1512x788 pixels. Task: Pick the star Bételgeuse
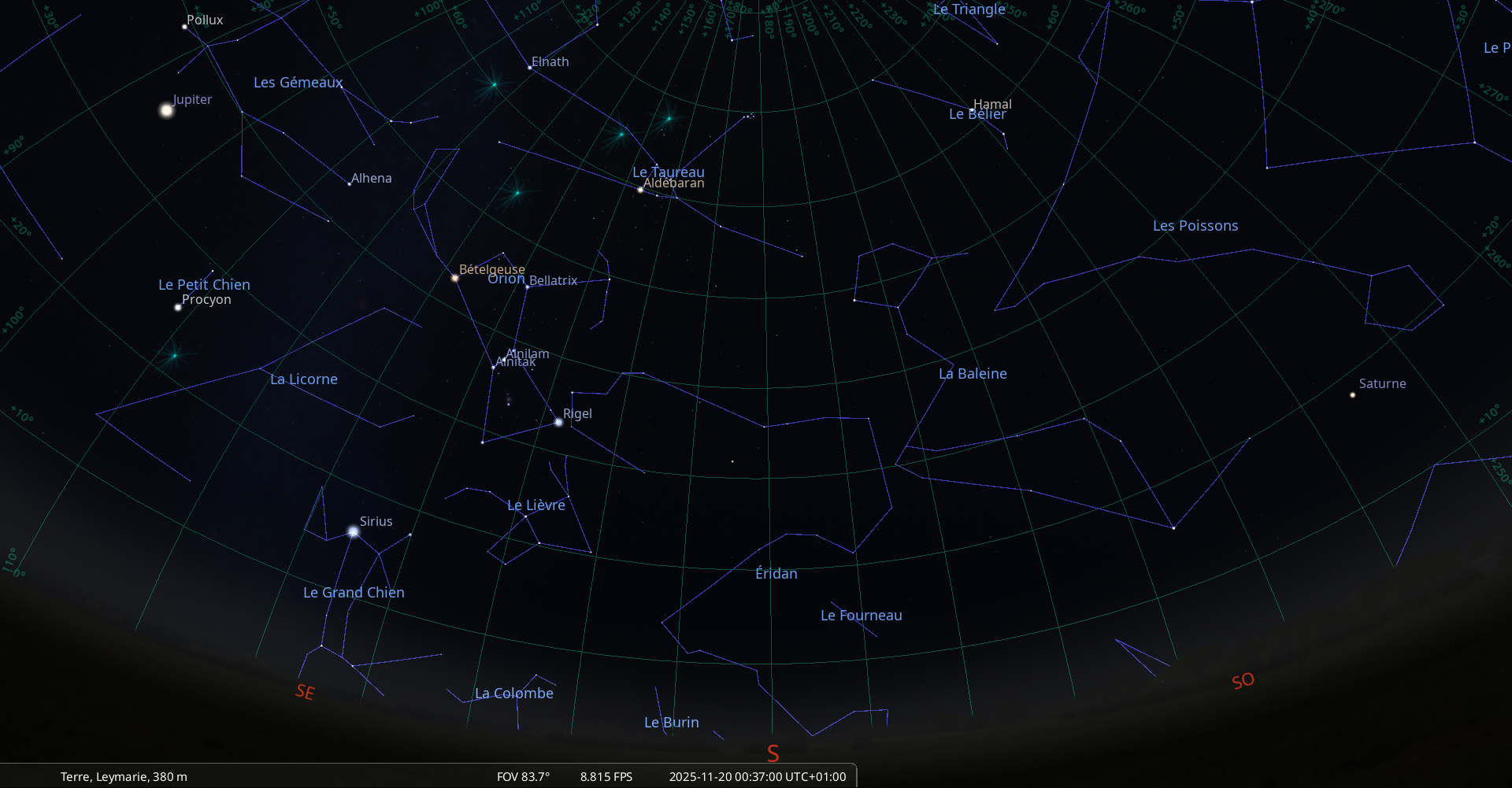(x=454, y=278)
